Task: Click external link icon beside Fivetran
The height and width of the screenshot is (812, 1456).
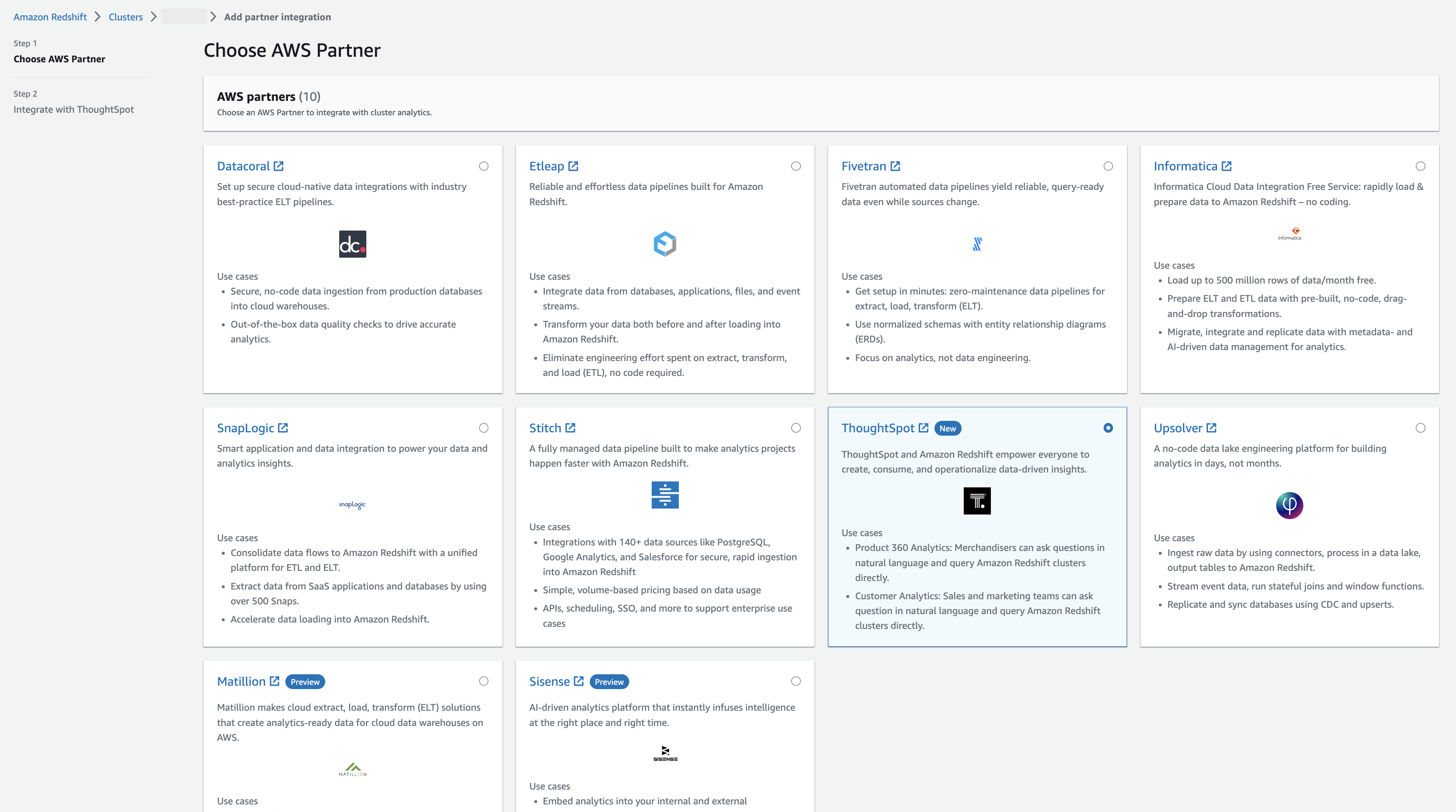Action: pyautogui.click(x=895, y=166)
